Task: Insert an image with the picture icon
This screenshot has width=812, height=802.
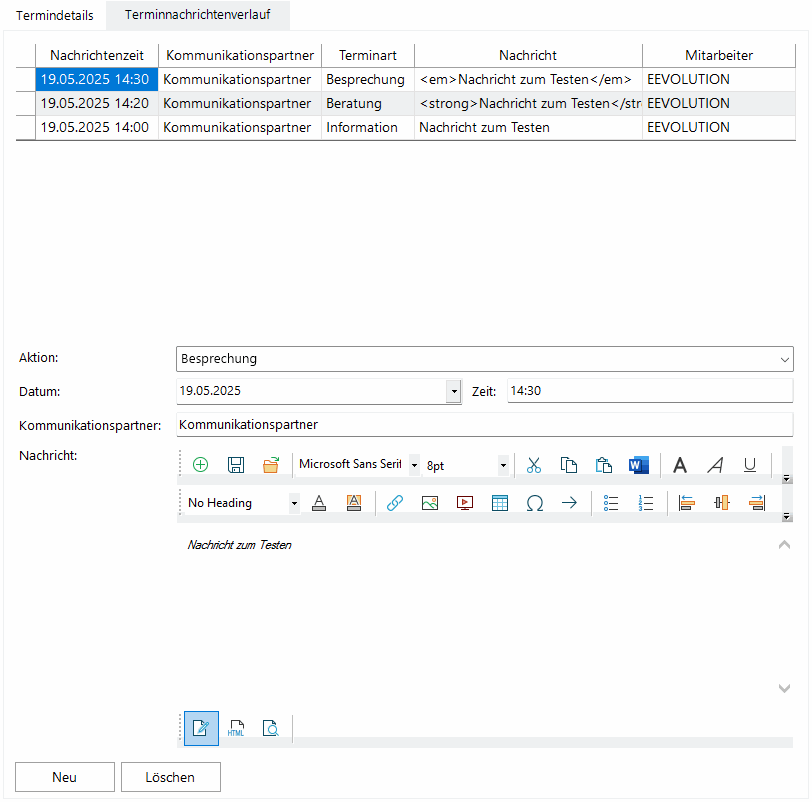Action: (430, 502)
